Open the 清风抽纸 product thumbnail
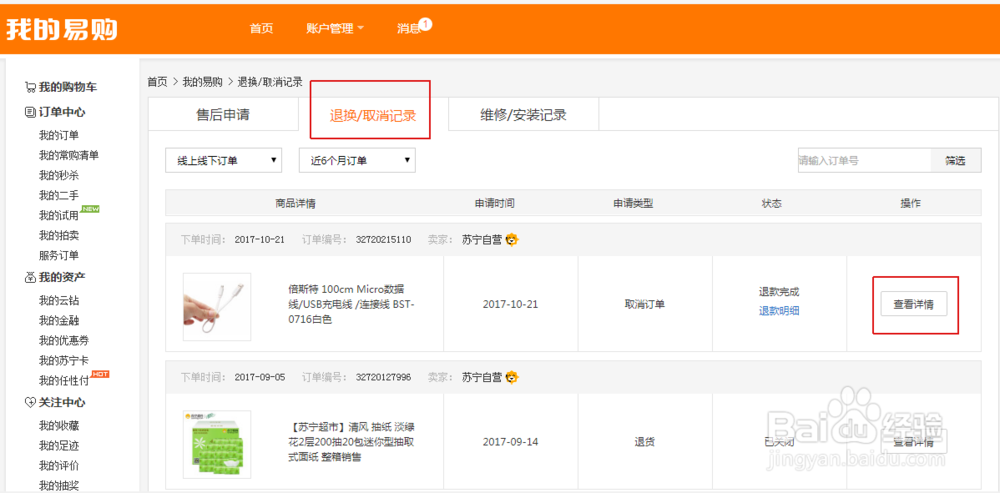 pos(217,445)
